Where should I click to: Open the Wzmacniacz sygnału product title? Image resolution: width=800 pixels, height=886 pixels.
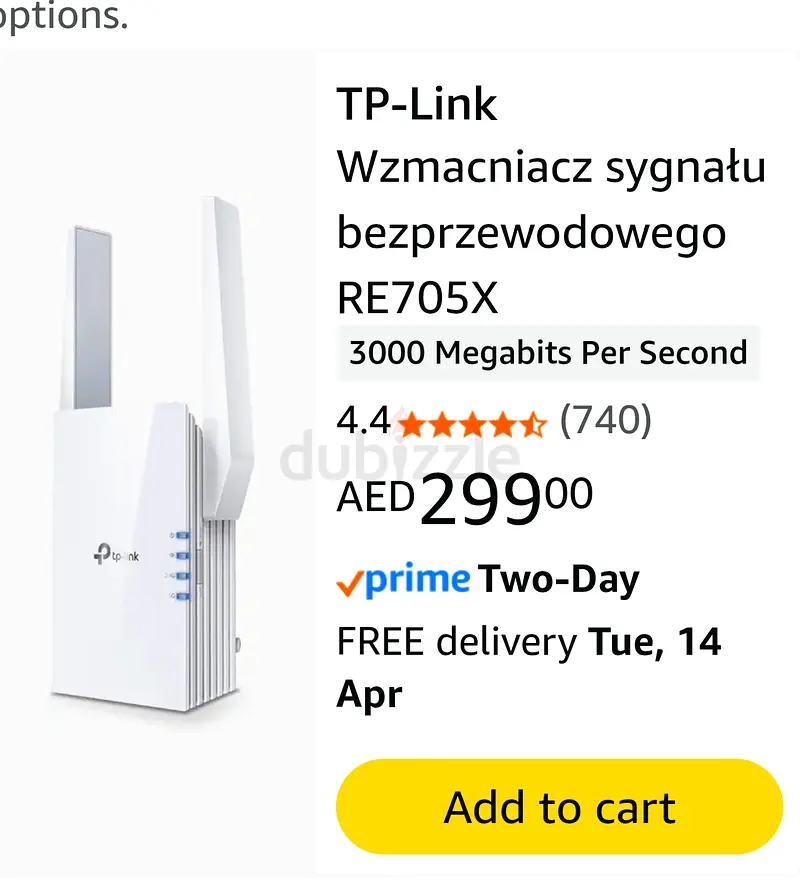point(551,232)
